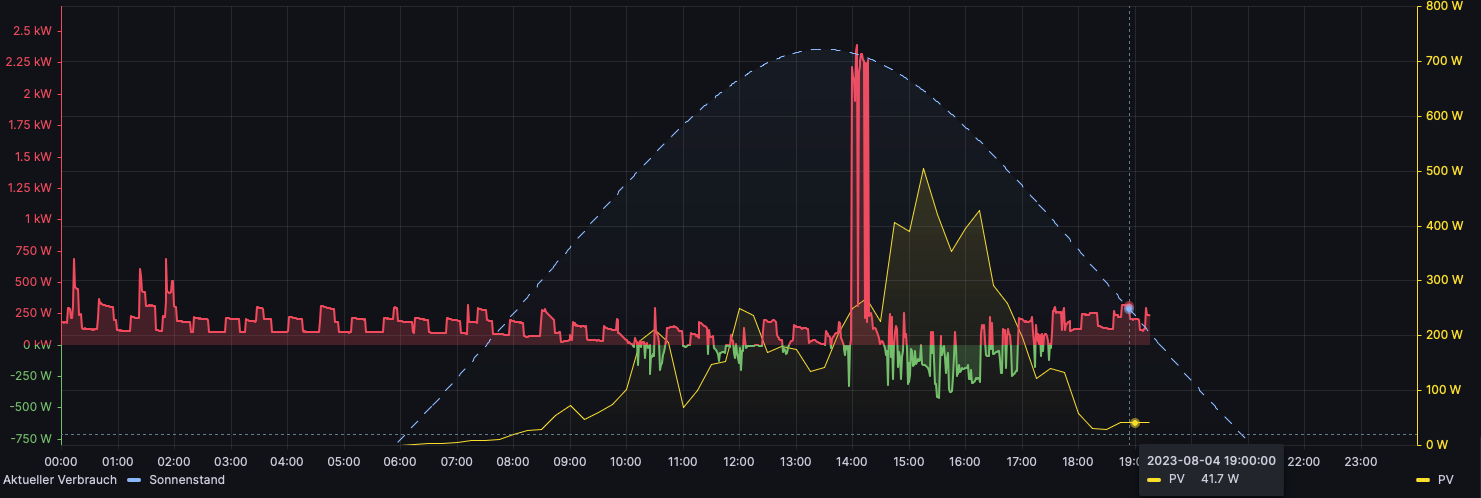The width and height of the screenshot is (1481, 498).
Task: Click the 16:00 time axis label
Action: [x=965, y=462]
